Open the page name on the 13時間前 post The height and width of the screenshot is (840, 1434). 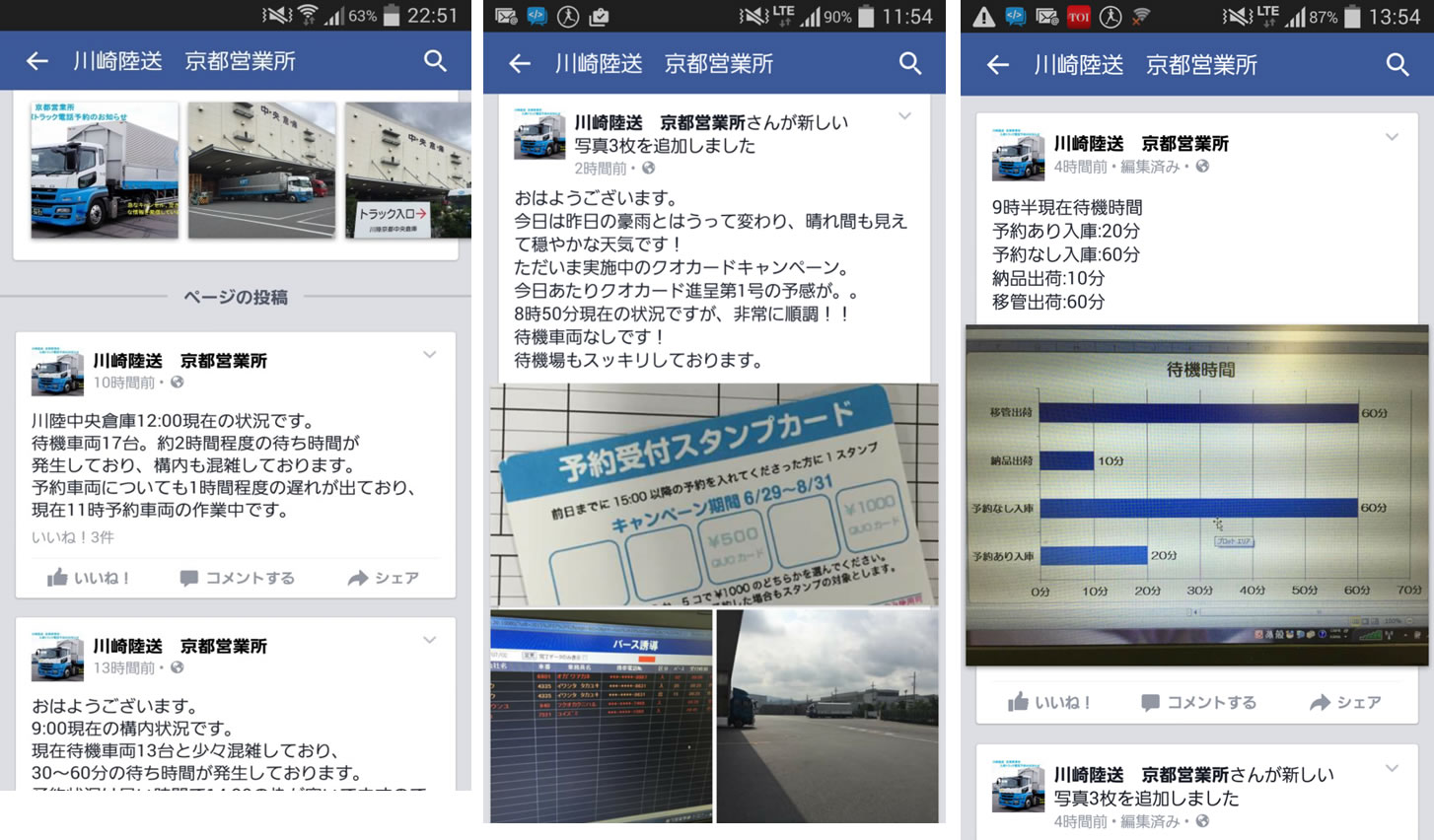click(x=180, y=647)
